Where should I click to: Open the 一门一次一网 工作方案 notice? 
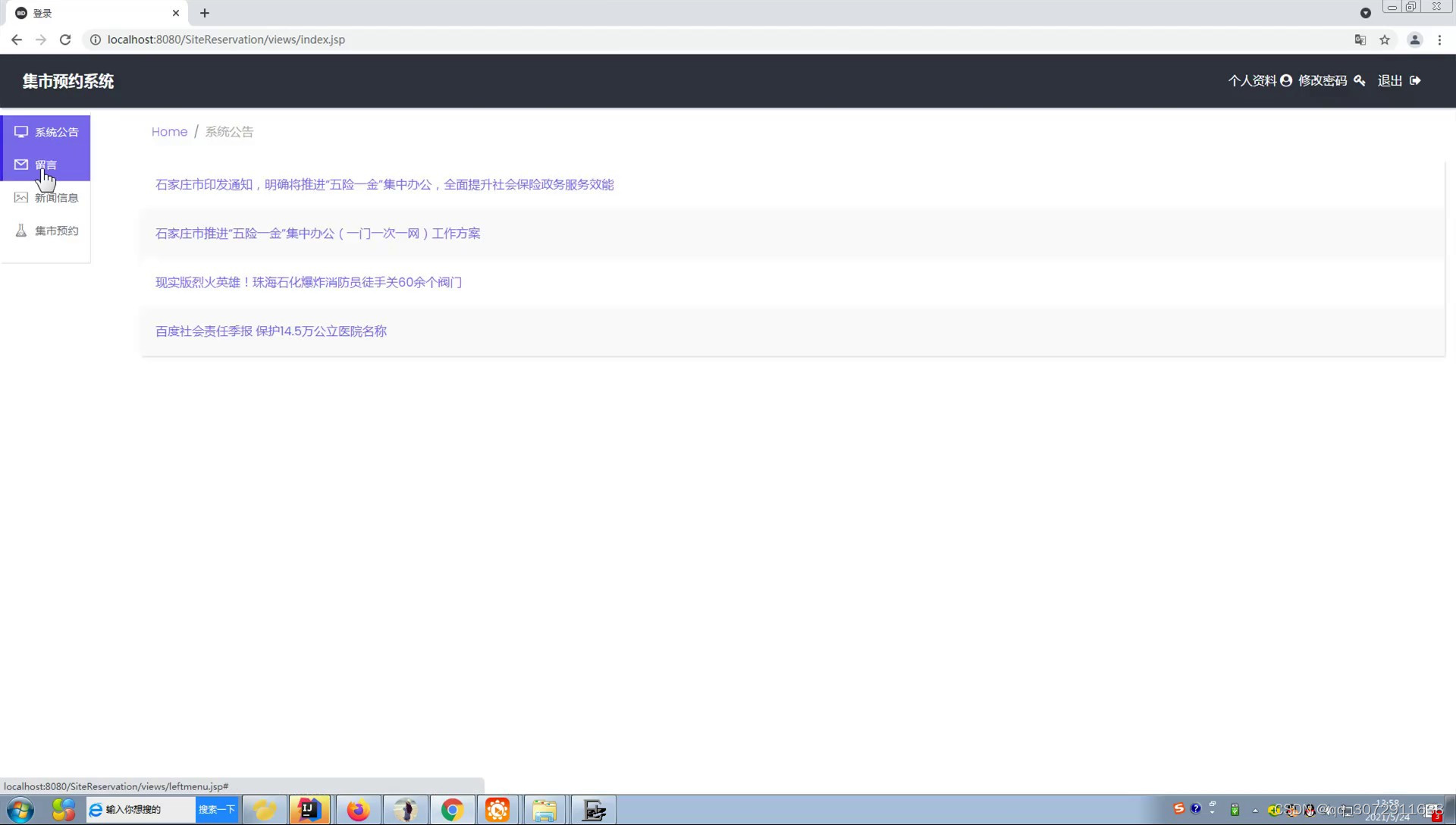pyautogui.click(x=318, y=234)
